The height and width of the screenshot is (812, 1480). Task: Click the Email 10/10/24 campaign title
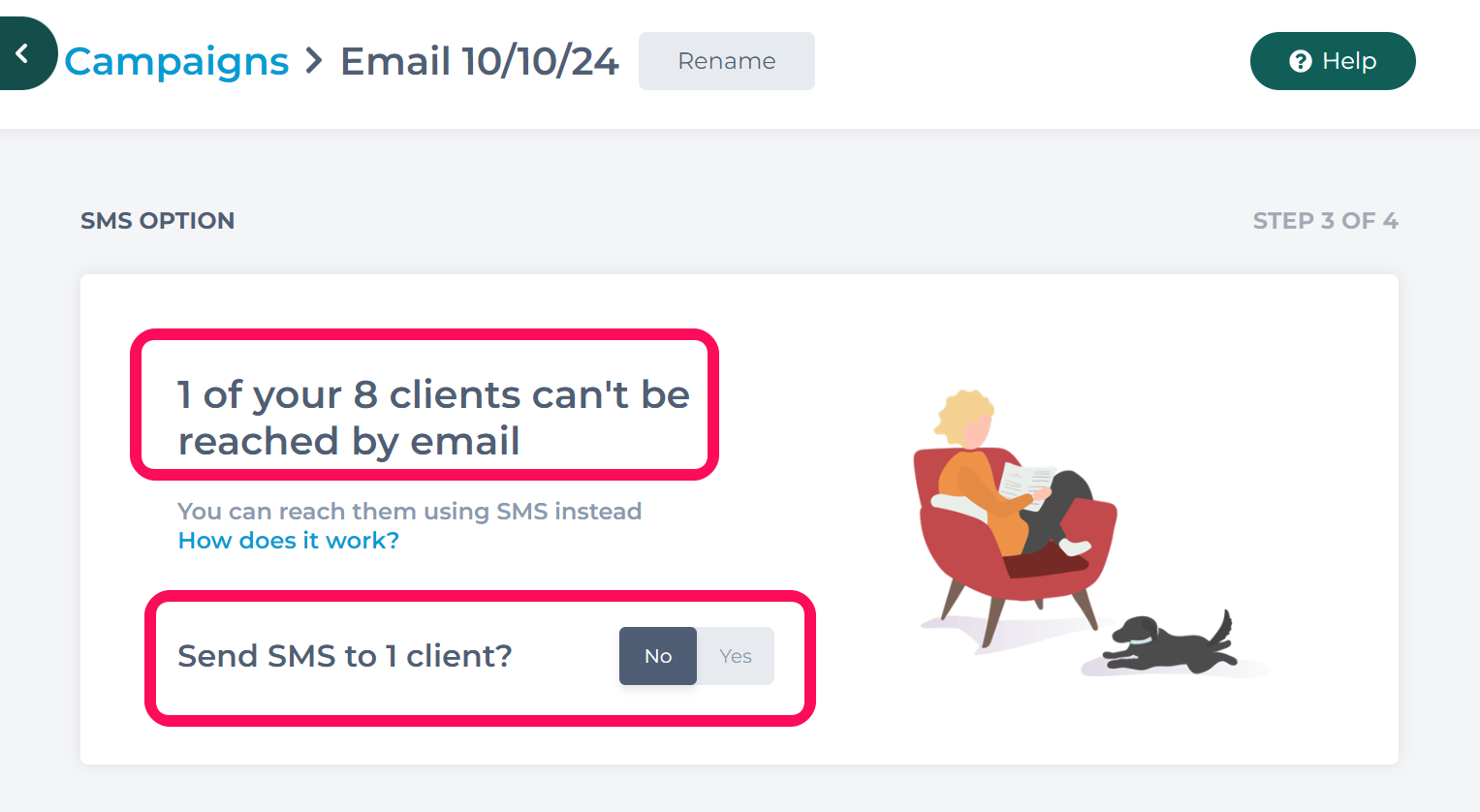coord(479,61)
